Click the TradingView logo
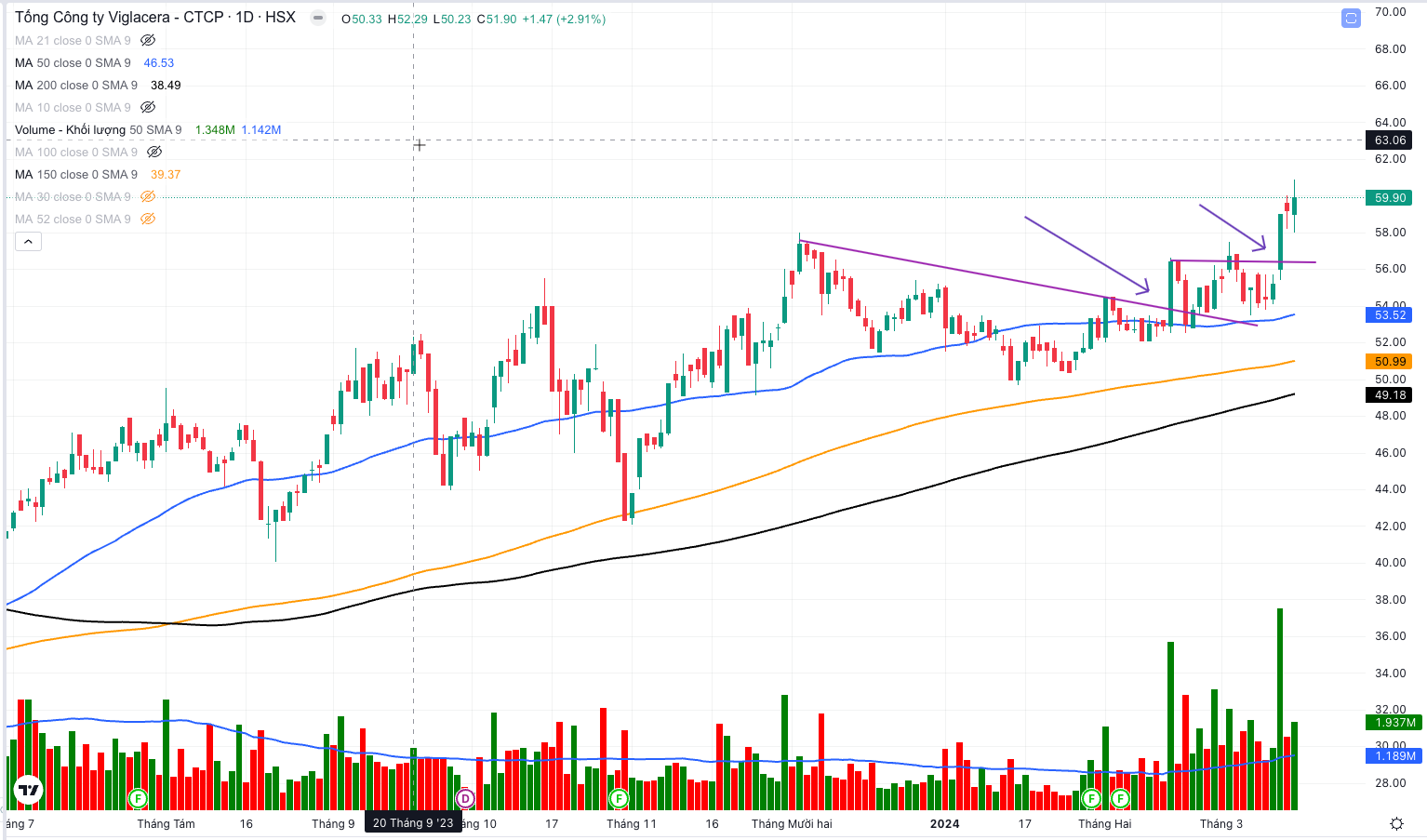This screenshot has height=840, width=1427. [x=29, y=791]
